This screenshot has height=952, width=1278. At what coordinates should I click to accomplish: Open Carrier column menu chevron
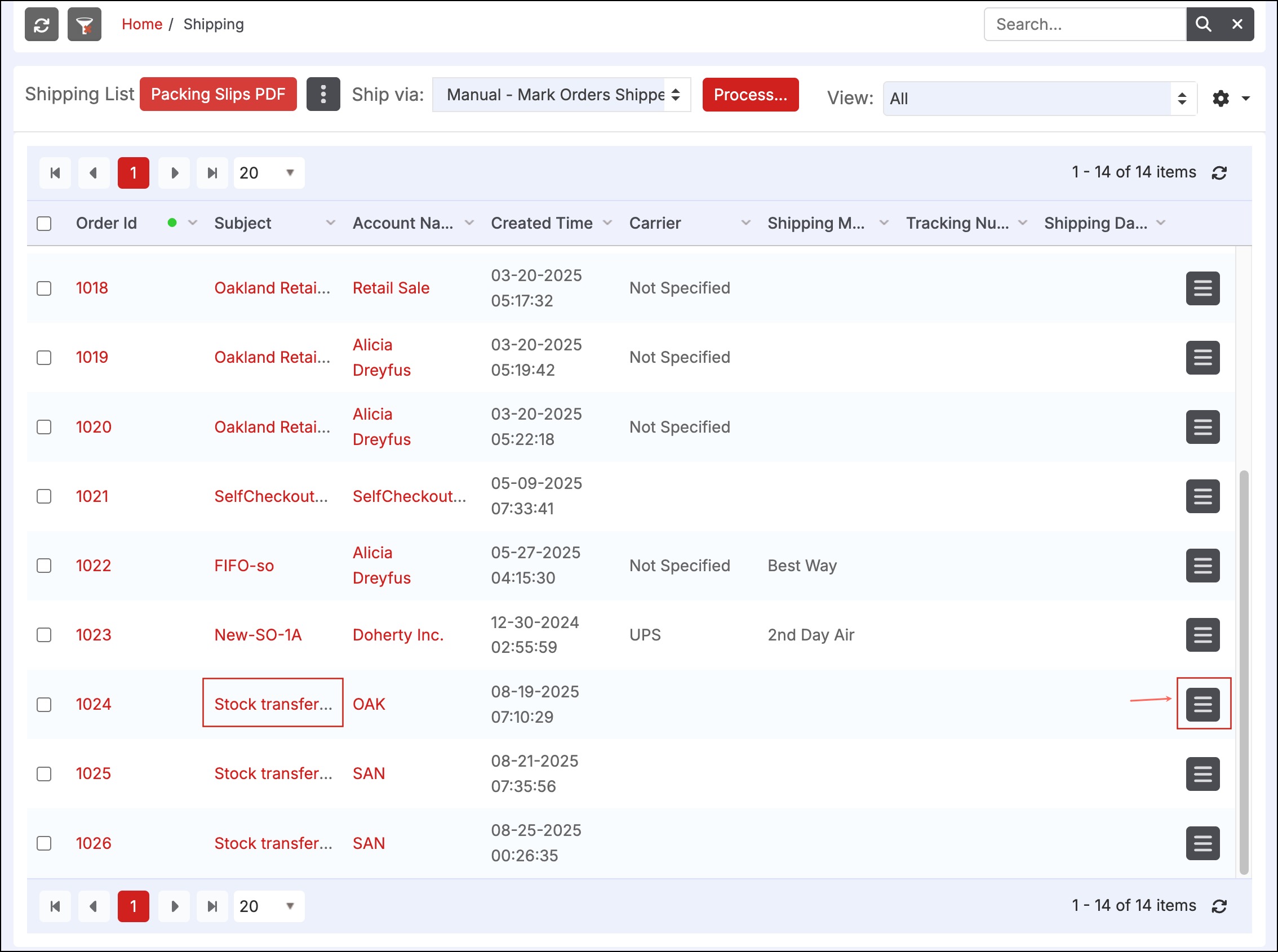point(745,223)
